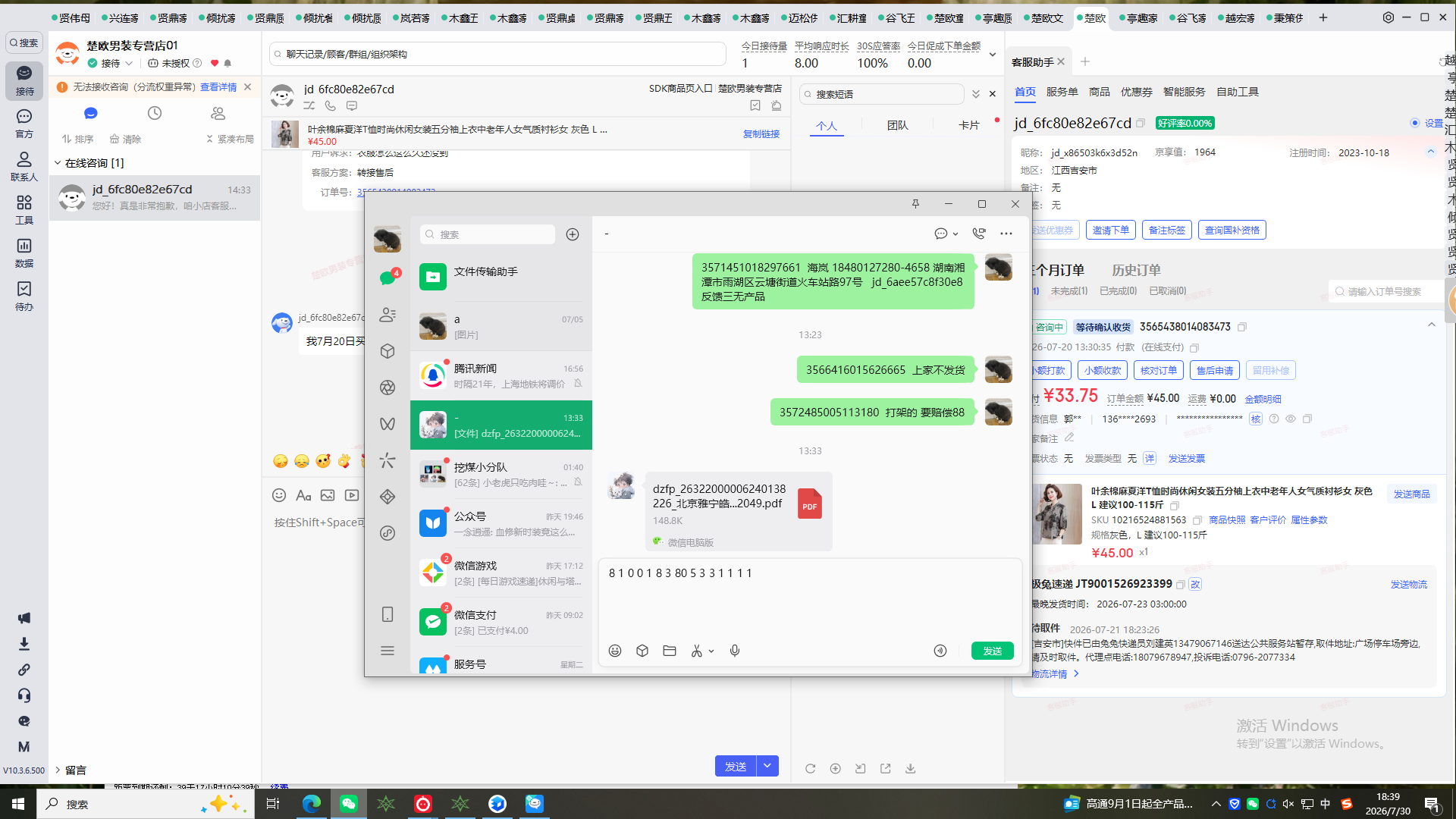Open Microsoft Edge from the taskbar
The width and height of the screenshot is (1456, 819).
tap(312, 804)
